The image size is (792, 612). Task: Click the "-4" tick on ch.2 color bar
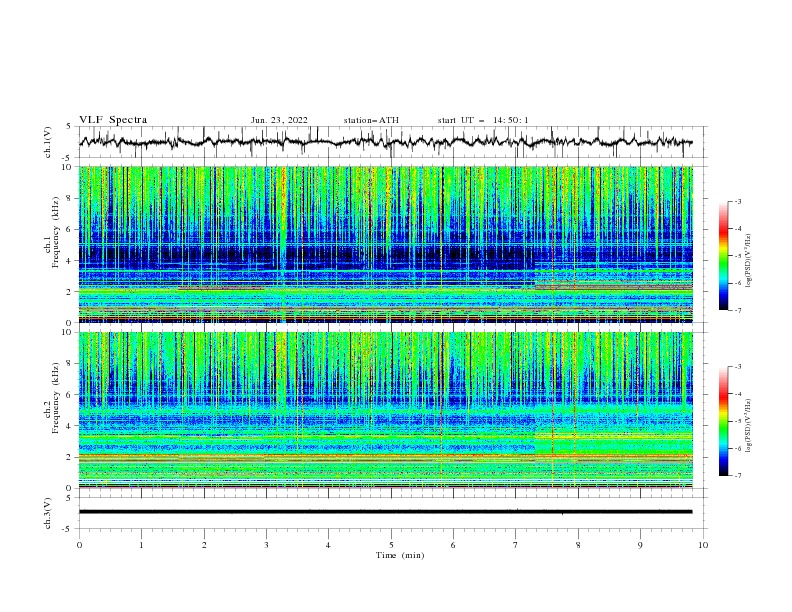click(738, 394)
